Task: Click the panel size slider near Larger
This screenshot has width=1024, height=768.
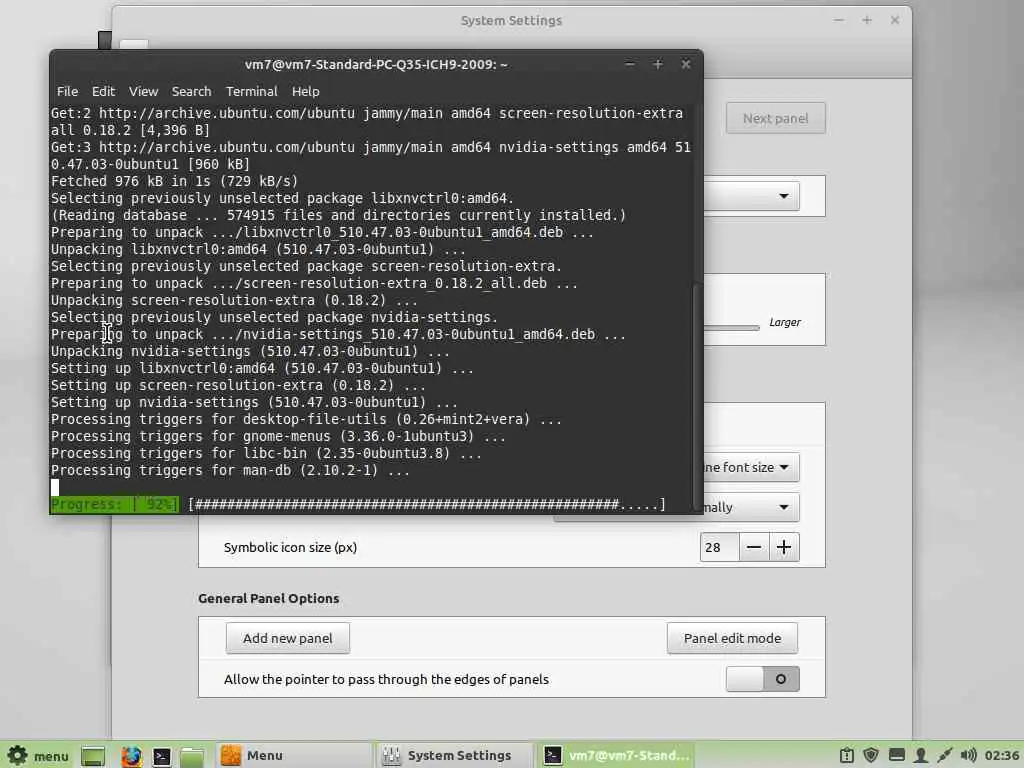Action: (731, 327)
